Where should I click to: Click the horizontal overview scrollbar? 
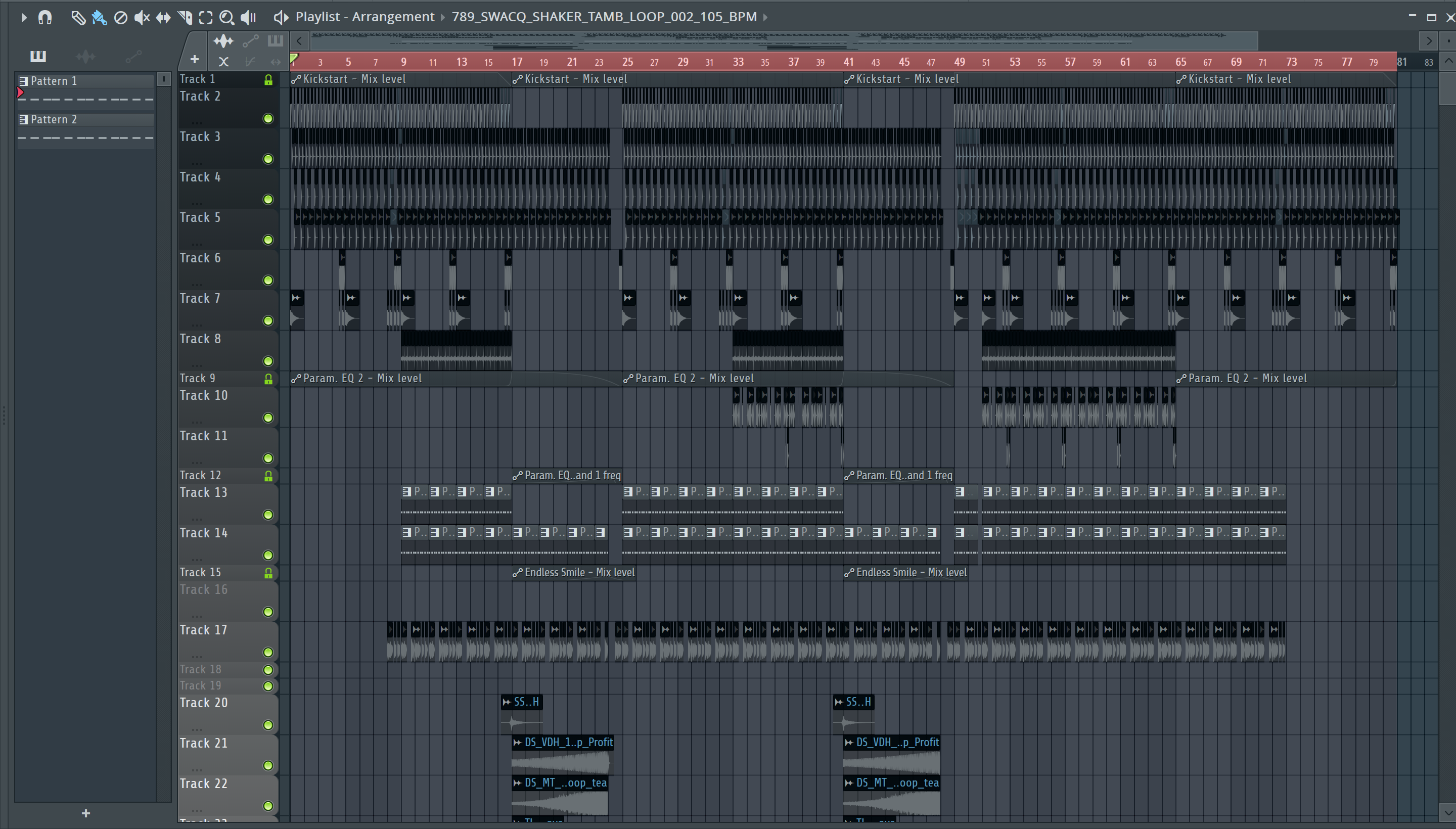pos(784,40)
